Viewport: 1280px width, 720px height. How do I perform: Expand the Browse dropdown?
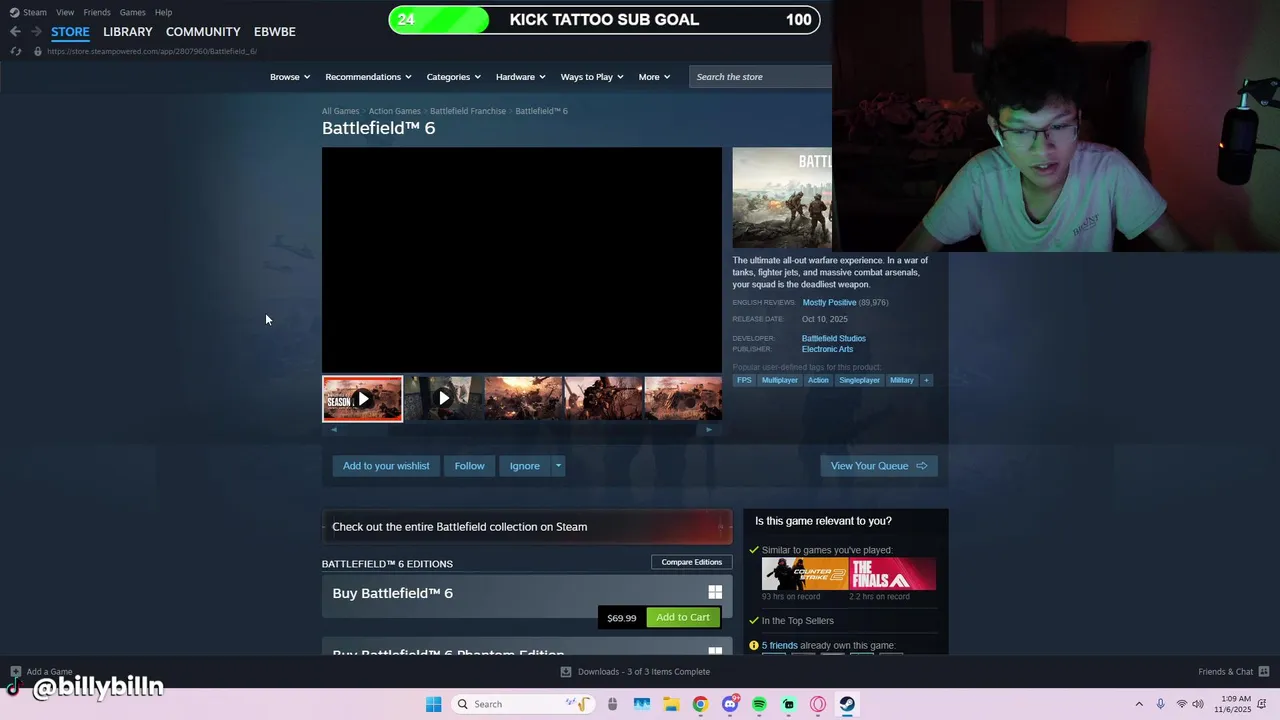[x=290, y=77]
